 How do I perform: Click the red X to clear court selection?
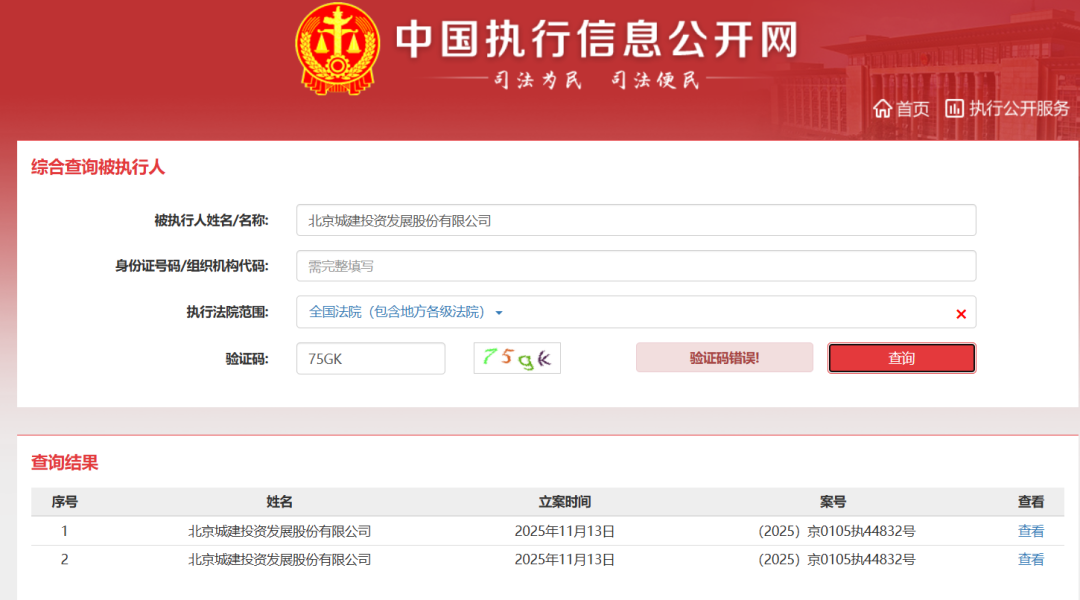(x=961, y=313)
